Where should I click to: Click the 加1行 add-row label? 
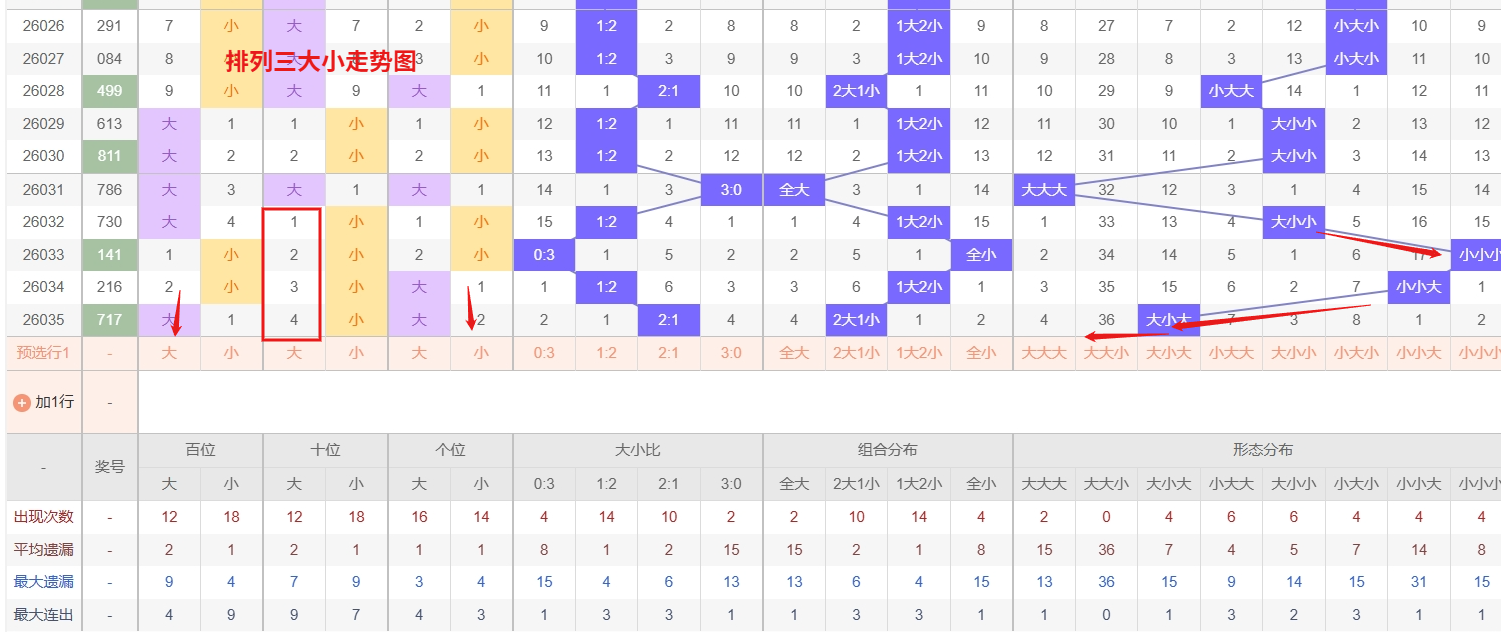(54, 402)
